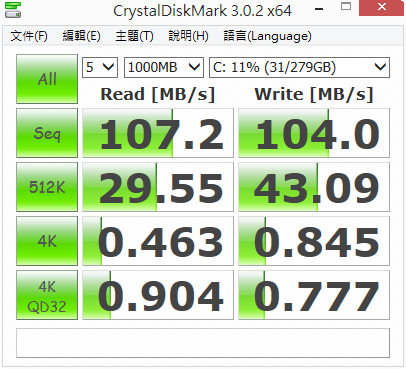The height and width of the screenshot is (369, 406).
Task: Open the test count dropdown showing 5
Action: (x=100, y=67)
